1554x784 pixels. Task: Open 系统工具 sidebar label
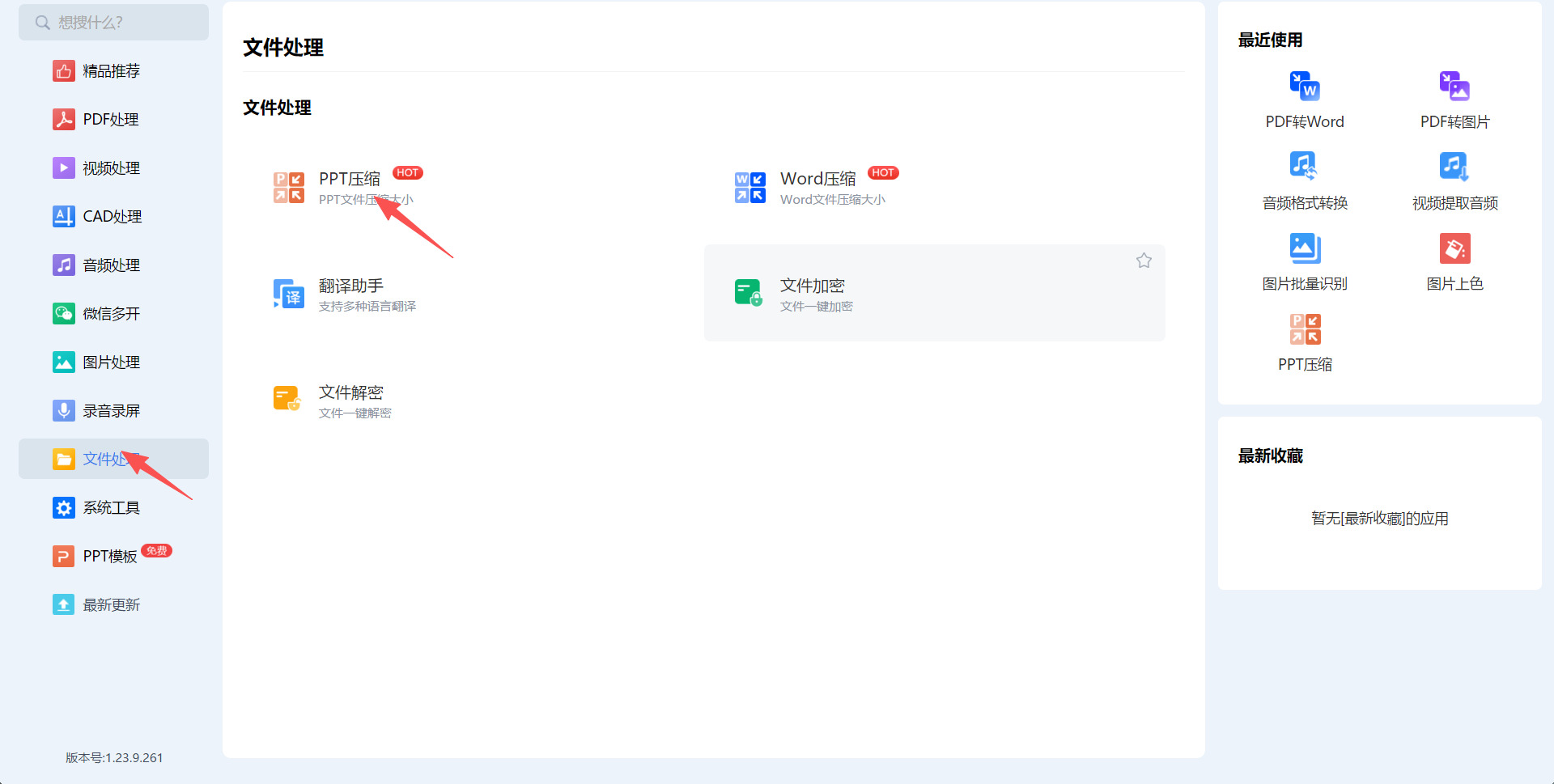pos(112,508)
